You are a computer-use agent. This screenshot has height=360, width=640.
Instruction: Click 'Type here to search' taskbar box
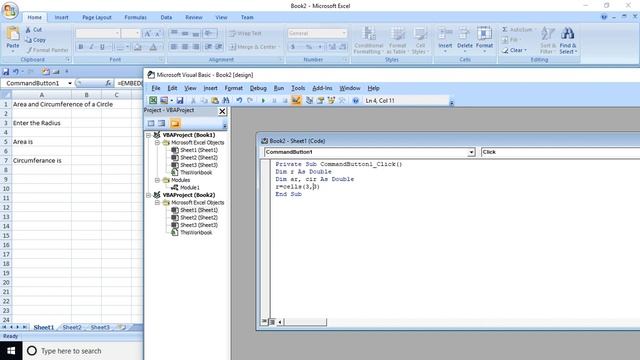[x=83, y=351]
